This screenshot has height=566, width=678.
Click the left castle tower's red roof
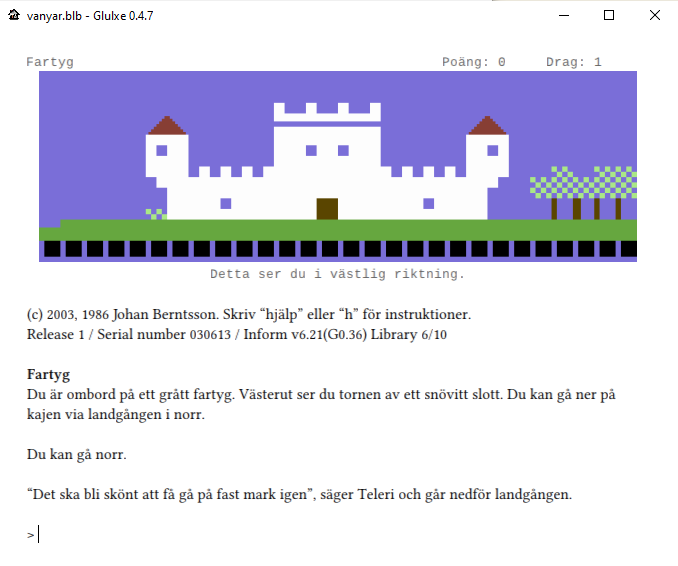point(167,126)
